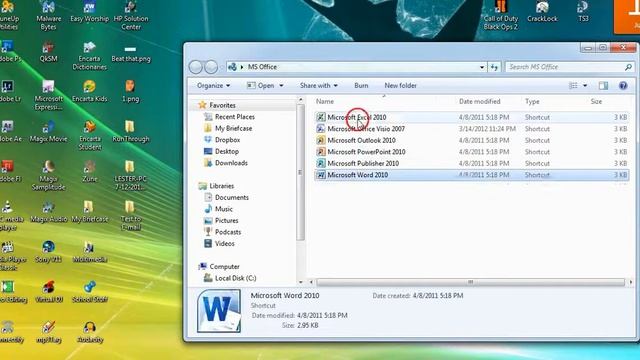The image size is (640, 360).
Task: Open Desktop in the navigation pane
Action: click(x=221, y=151)
